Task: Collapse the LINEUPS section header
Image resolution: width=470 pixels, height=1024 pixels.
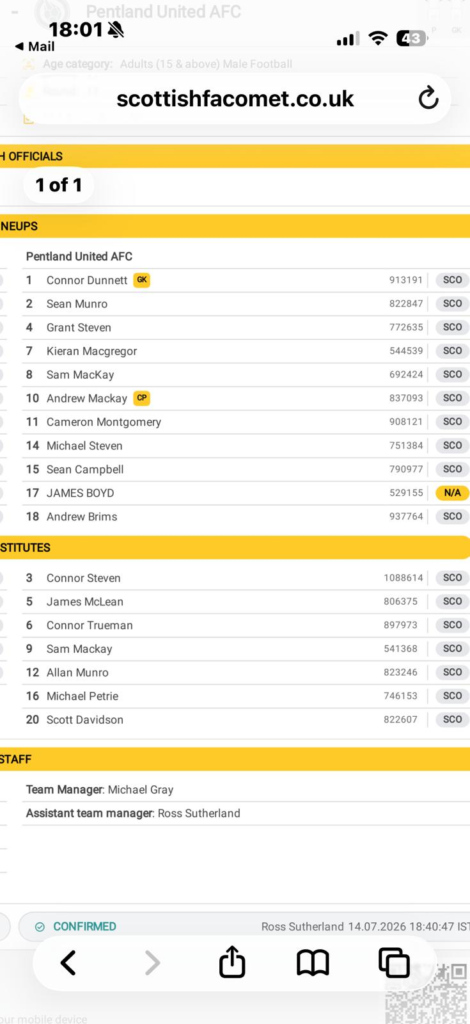Action: (x=235, y=227)
